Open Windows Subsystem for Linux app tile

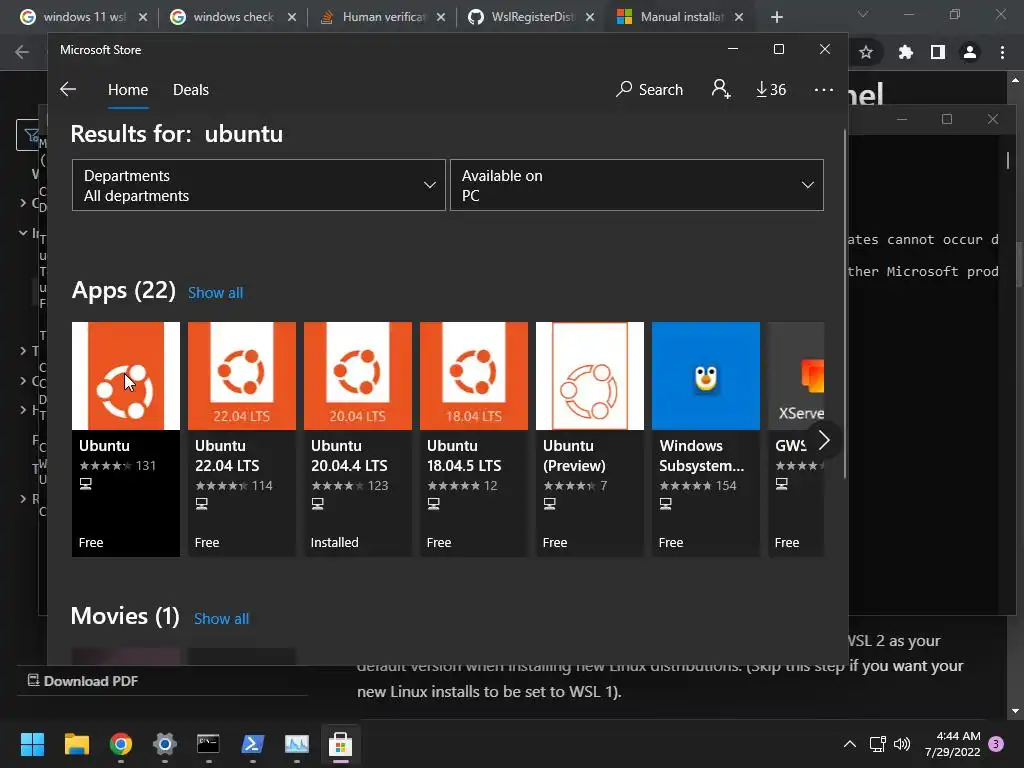(x=706, y=439)
